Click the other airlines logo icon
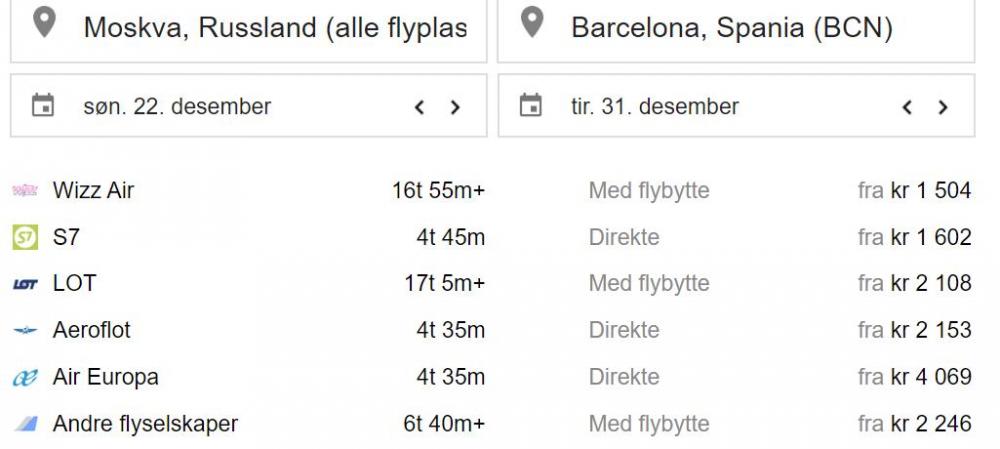 pyautogui.click(x=25, y=424)
